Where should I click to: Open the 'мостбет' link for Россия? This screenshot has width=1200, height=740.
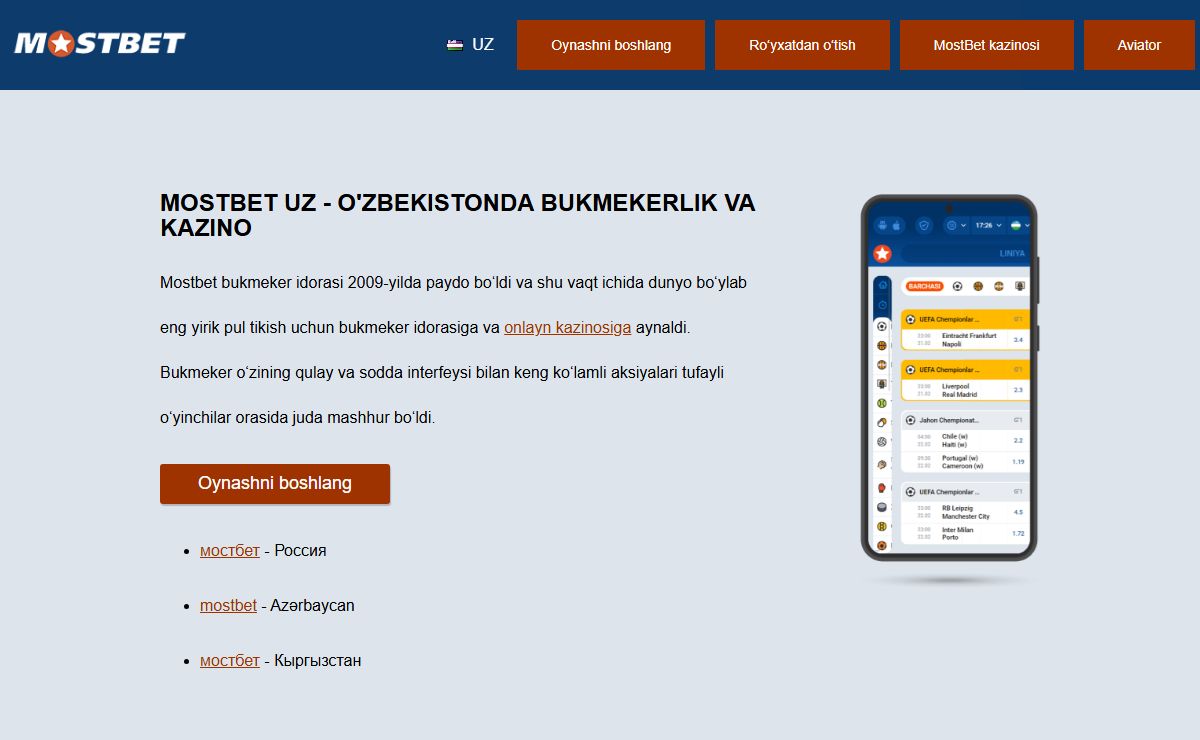[x=230, y=550]
